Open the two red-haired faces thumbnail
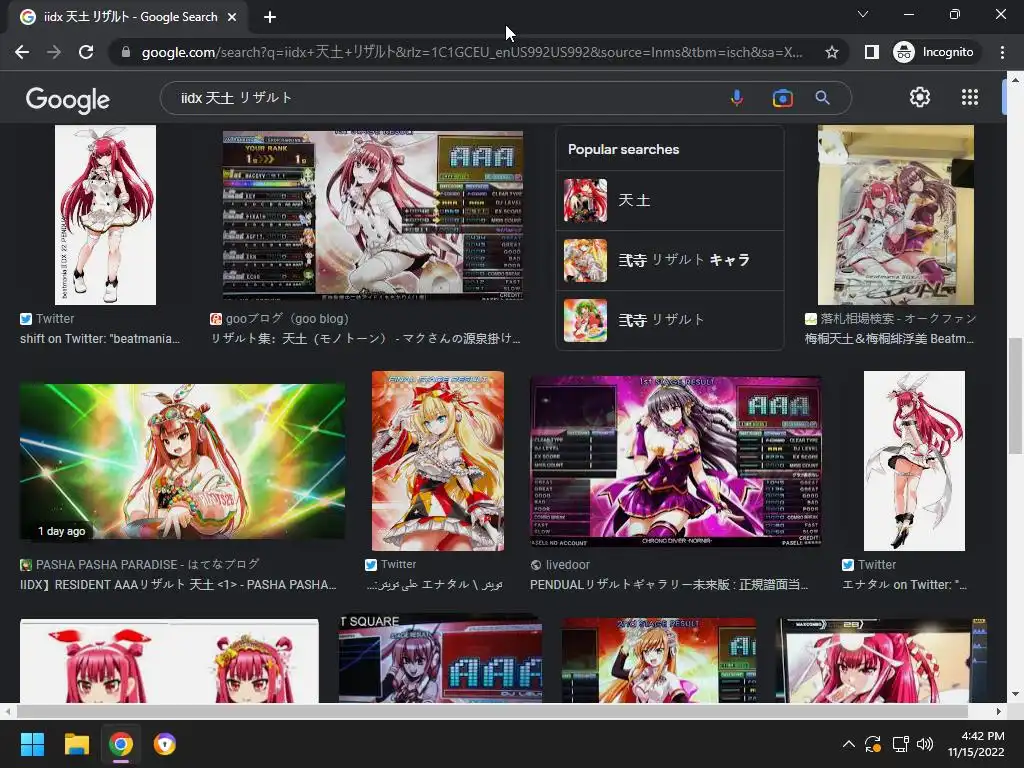 tap(169, 661)
